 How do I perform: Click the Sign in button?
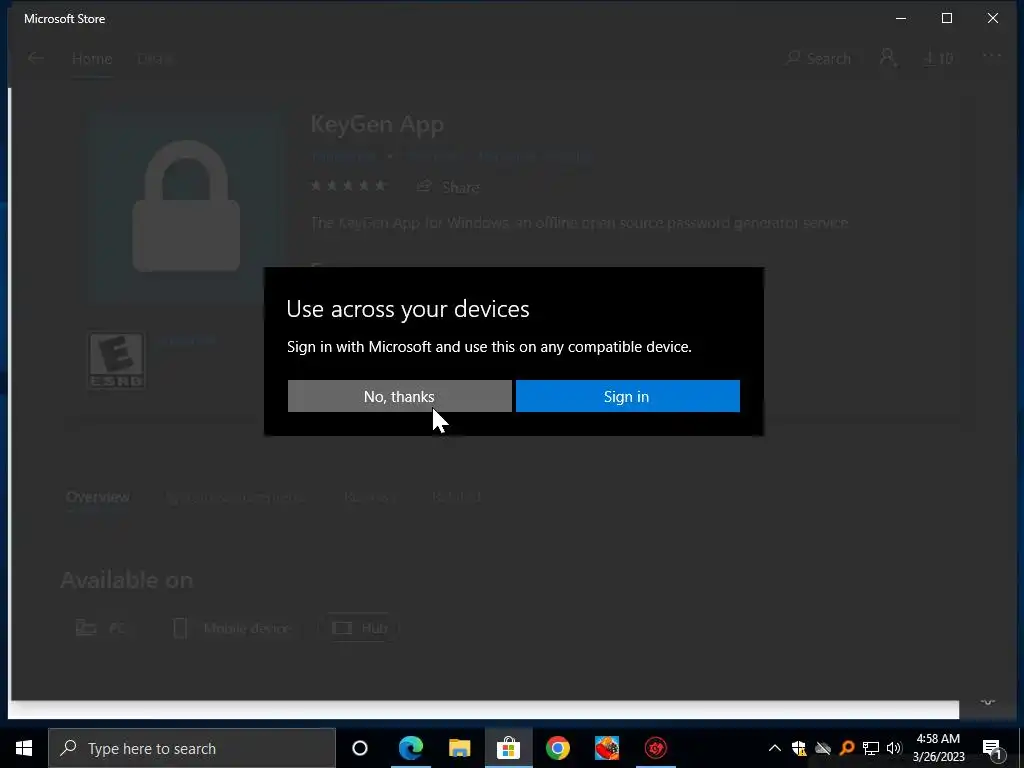tap(628, 396)
